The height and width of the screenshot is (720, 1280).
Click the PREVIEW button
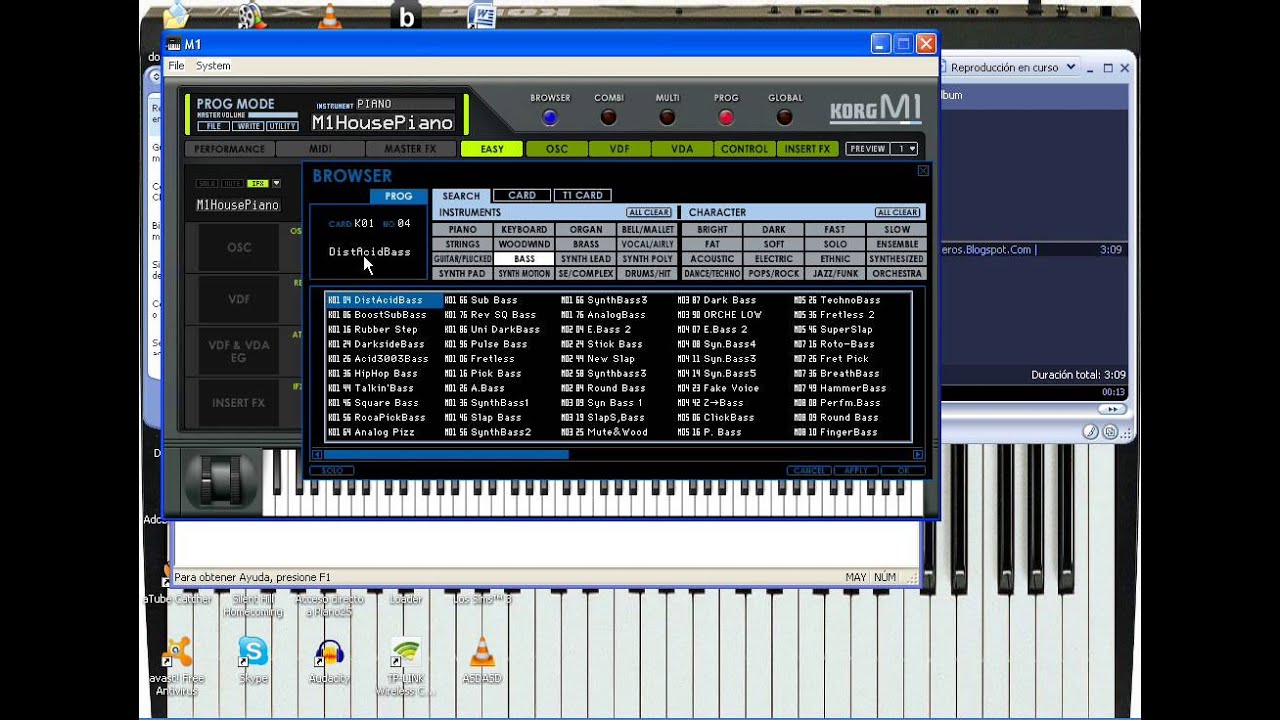coord(867,149)
